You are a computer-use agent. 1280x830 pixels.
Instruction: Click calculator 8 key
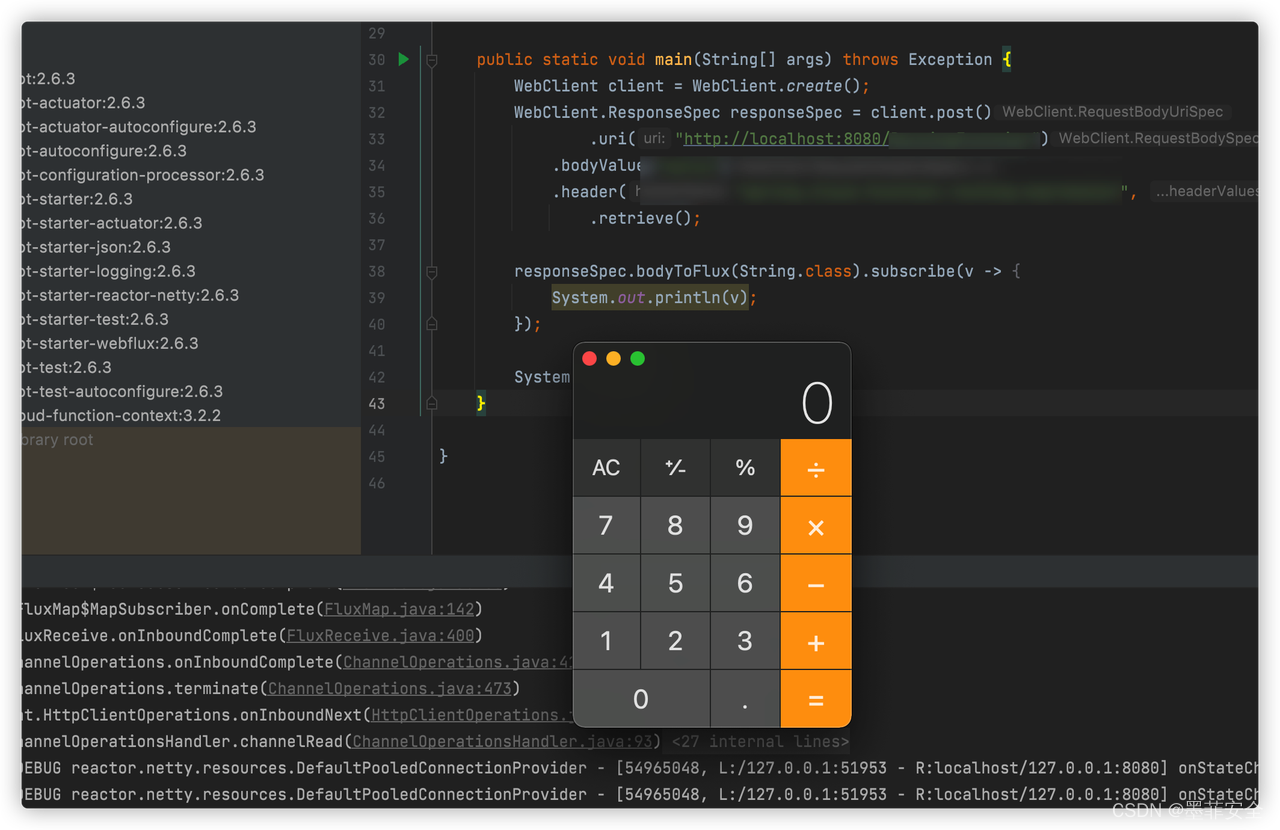click(x=675, y=526)
